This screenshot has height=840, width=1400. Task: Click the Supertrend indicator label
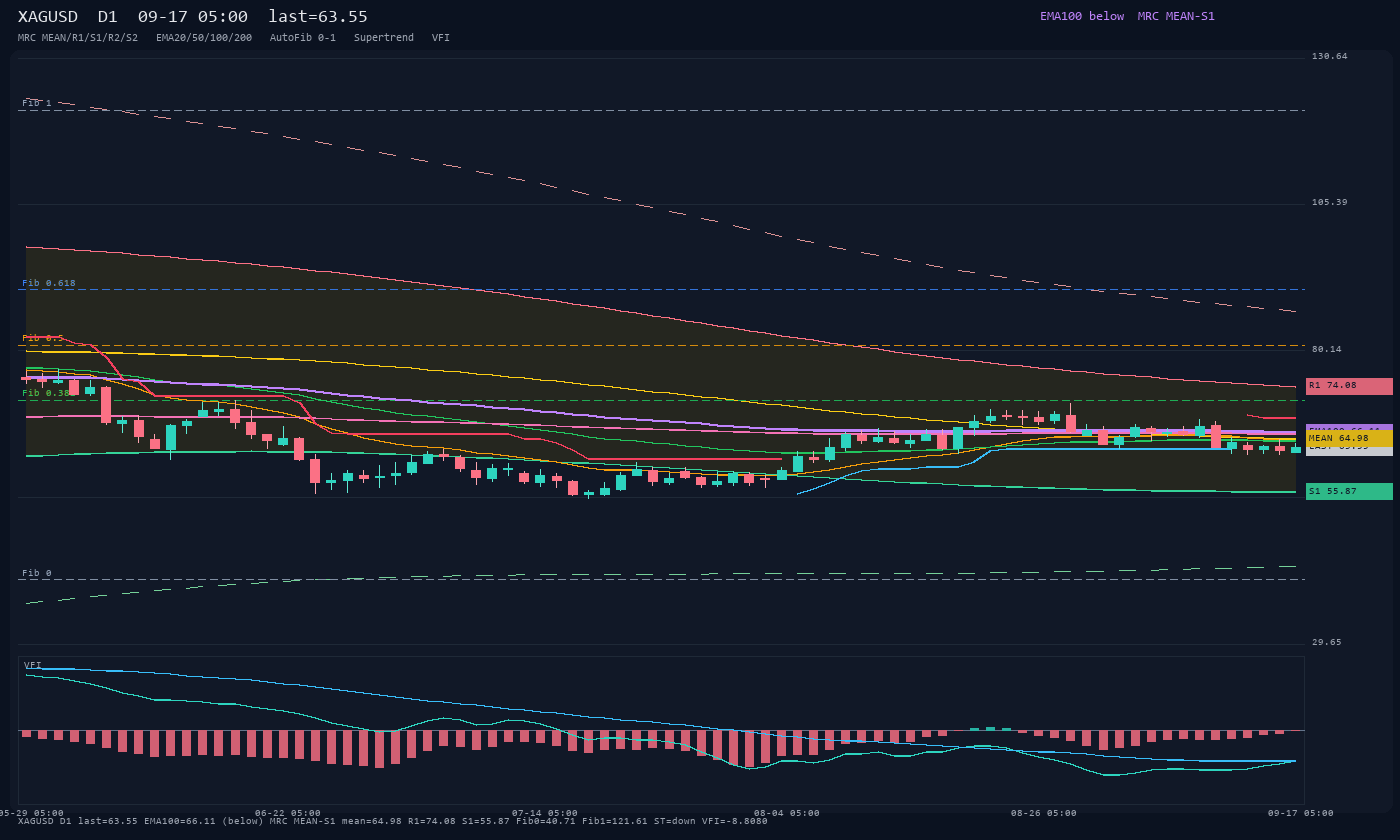point(384,38)
